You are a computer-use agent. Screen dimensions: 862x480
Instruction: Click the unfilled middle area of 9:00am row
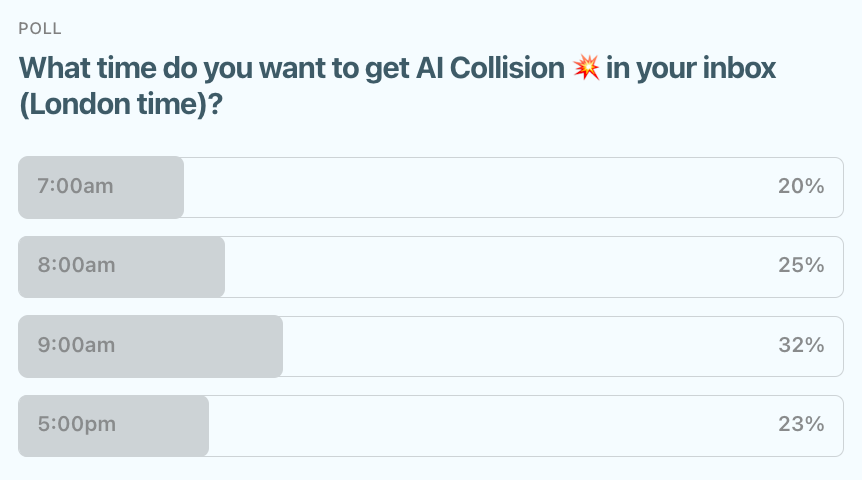click(x=530, y=347)
